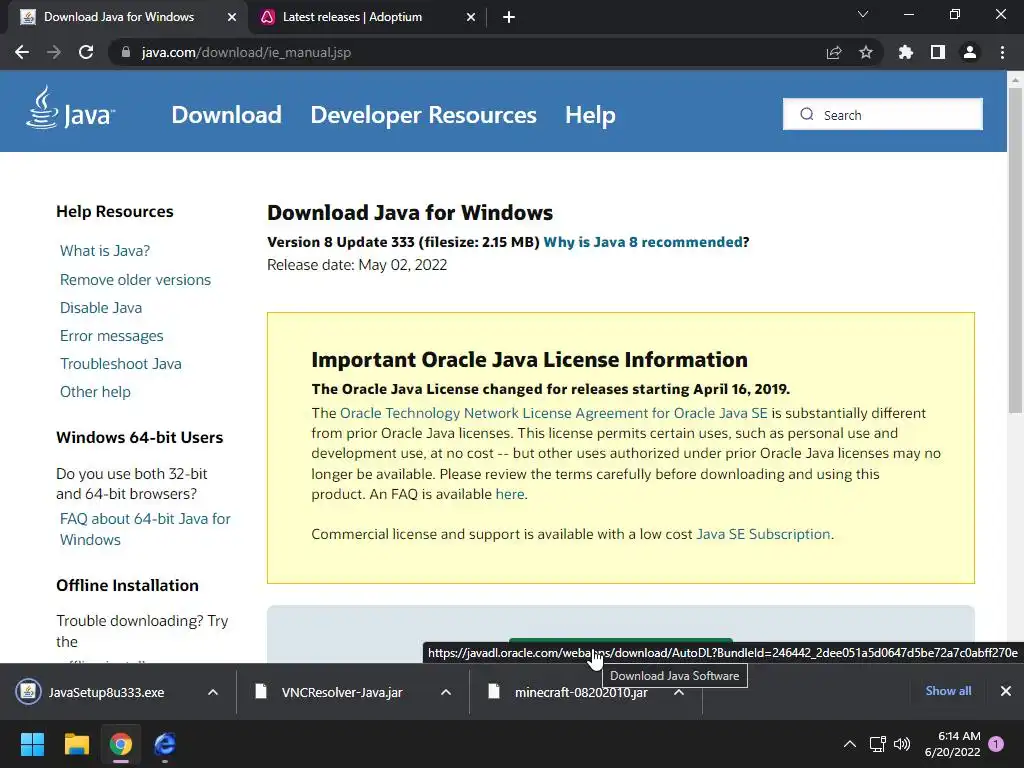
Task: Open Troubleshoot Java link
Action: 121,364
